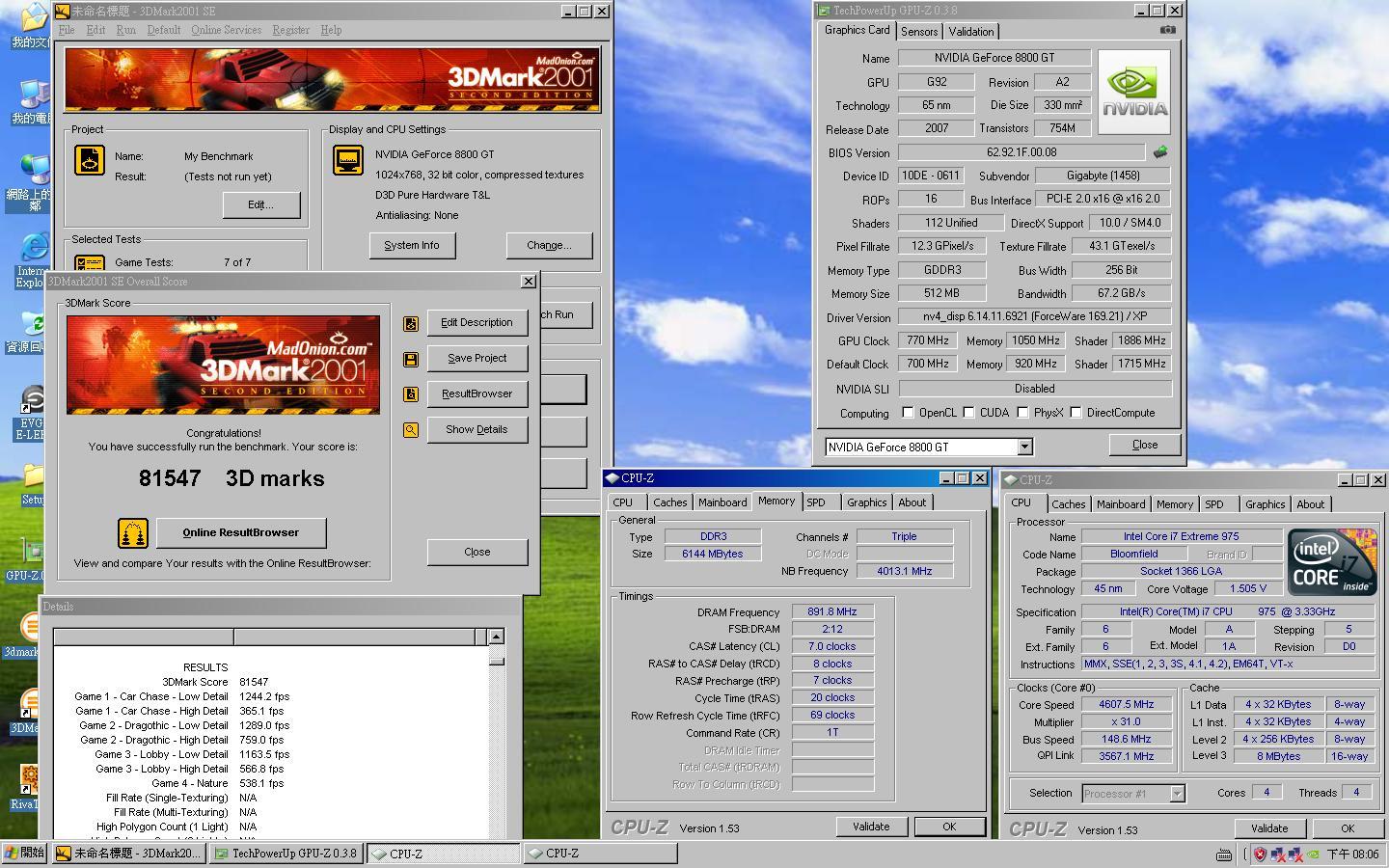Click Validate in CPU-Z memory window

pos(870,827)
